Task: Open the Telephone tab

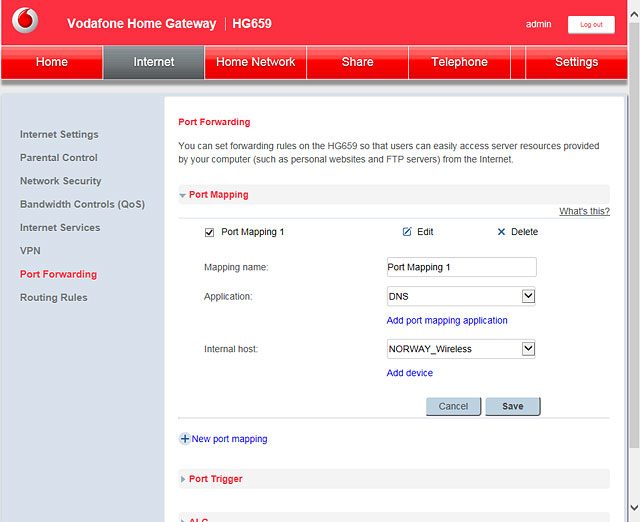Action: tap(459, 62)
